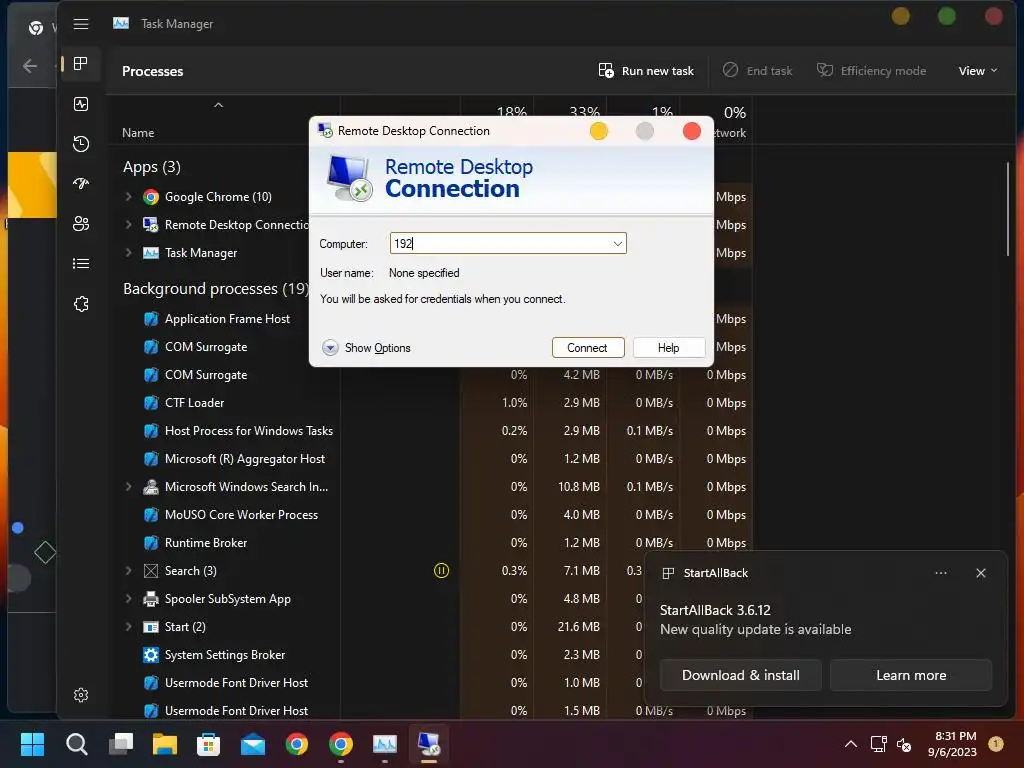Click the suspended status icon on Search row

point(441,571)
